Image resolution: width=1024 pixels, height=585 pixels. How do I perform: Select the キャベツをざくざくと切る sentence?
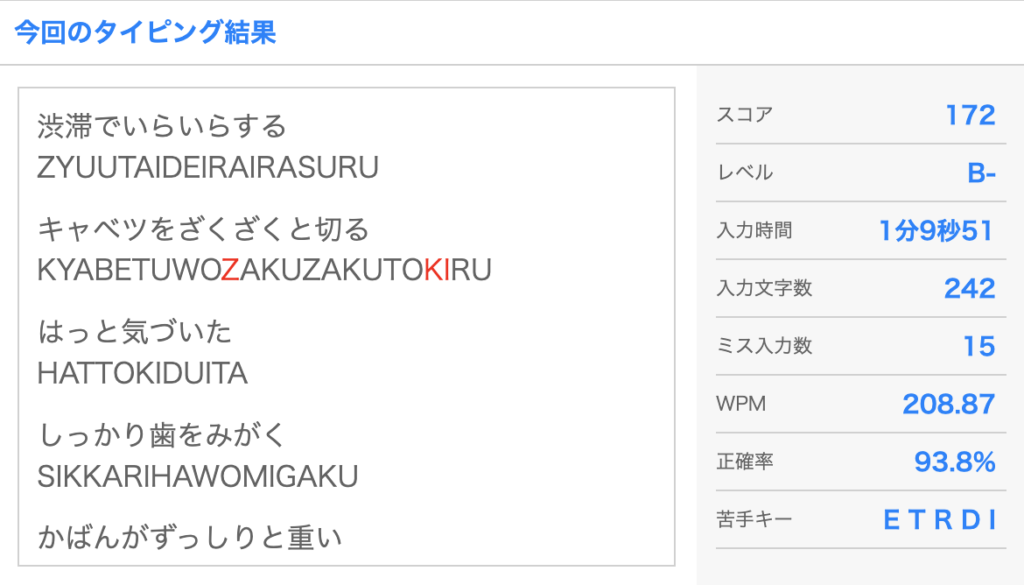(203, 230)
